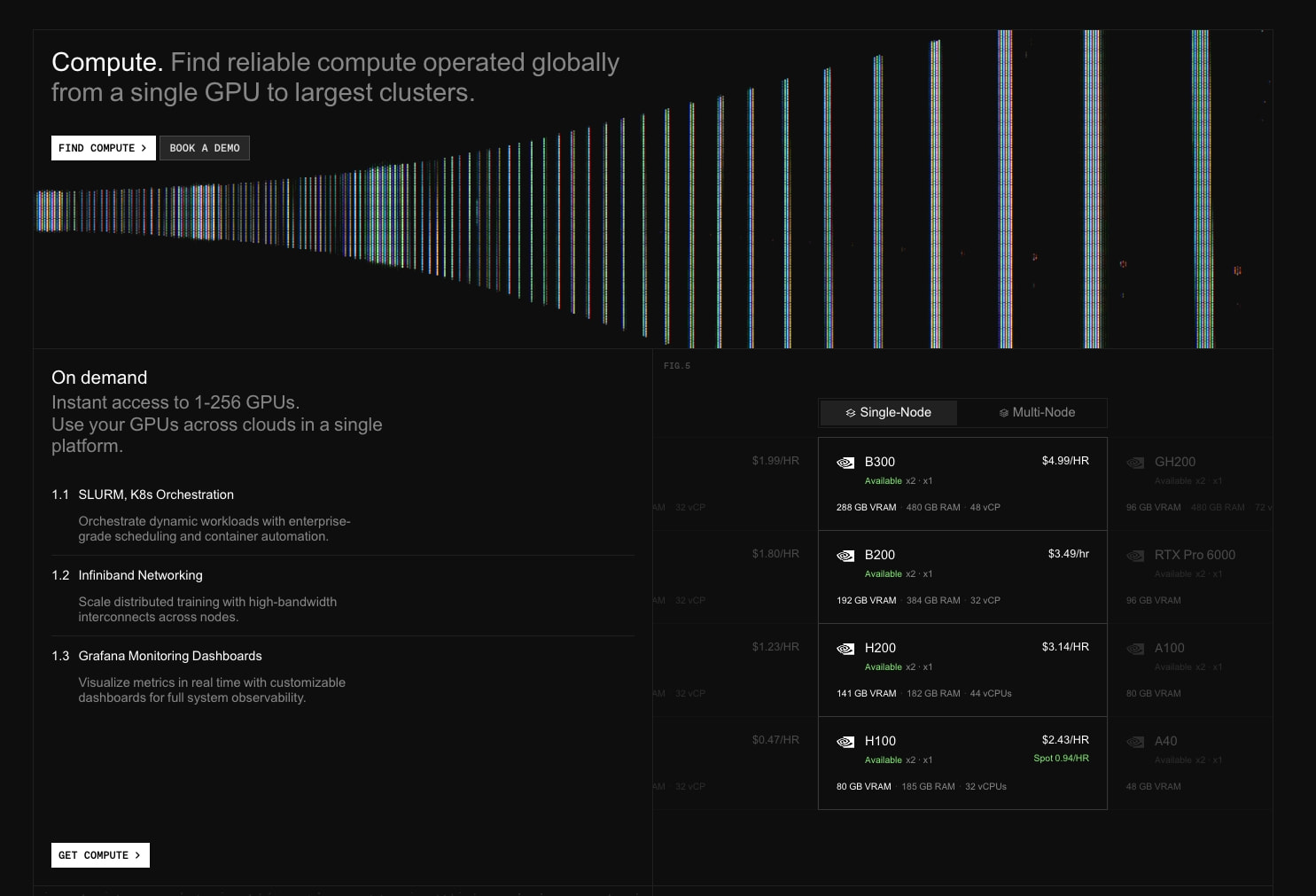1316x896 pixels.
Task: Select the A100 GPU name
Action: point(1170,648)
